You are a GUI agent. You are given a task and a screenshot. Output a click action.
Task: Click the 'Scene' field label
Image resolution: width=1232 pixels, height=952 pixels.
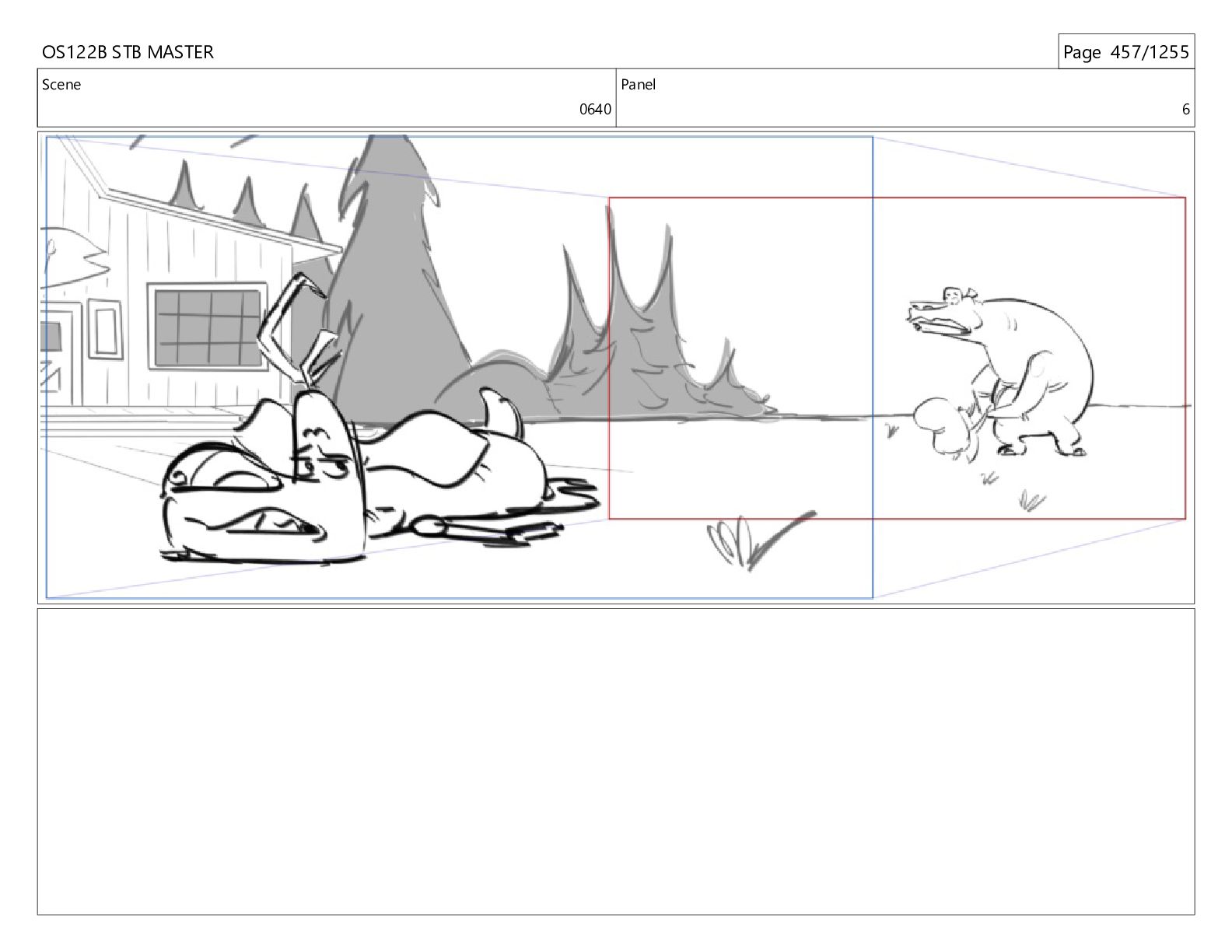point(61,85)
